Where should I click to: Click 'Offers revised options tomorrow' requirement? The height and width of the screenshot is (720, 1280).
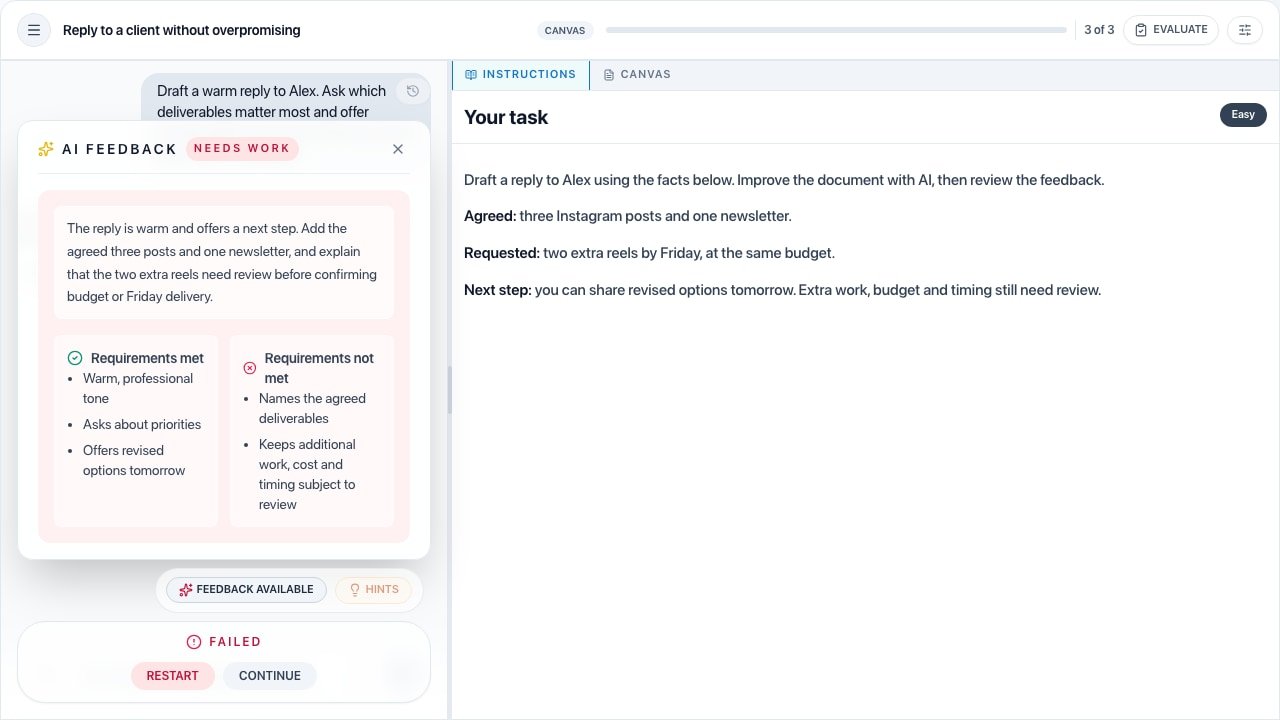134,461
